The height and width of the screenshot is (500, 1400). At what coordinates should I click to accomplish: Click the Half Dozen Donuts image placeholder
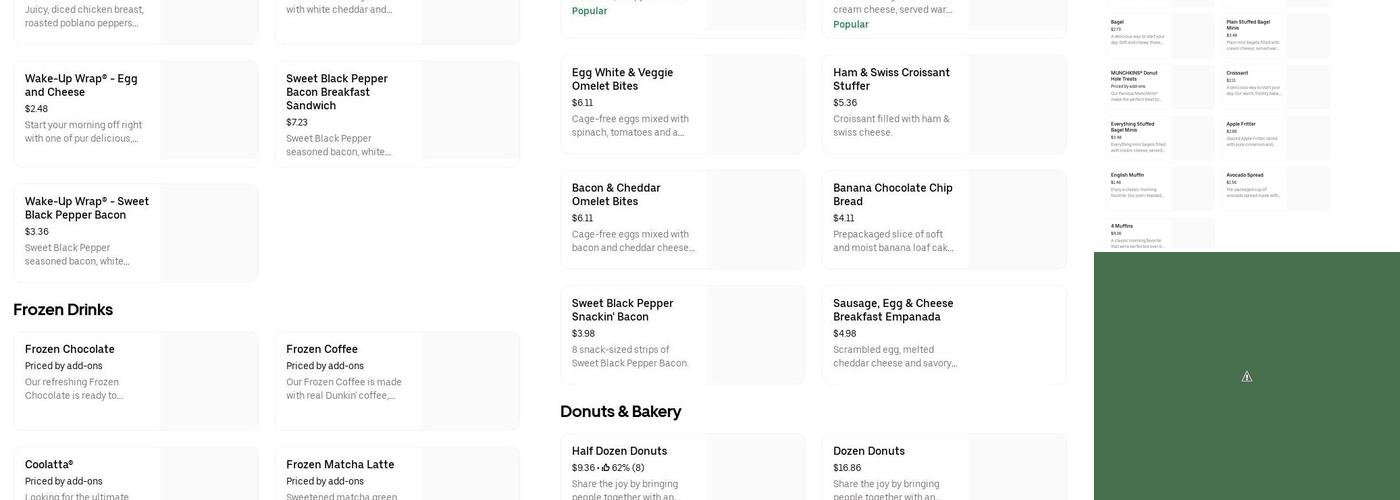tap(755, 468)
